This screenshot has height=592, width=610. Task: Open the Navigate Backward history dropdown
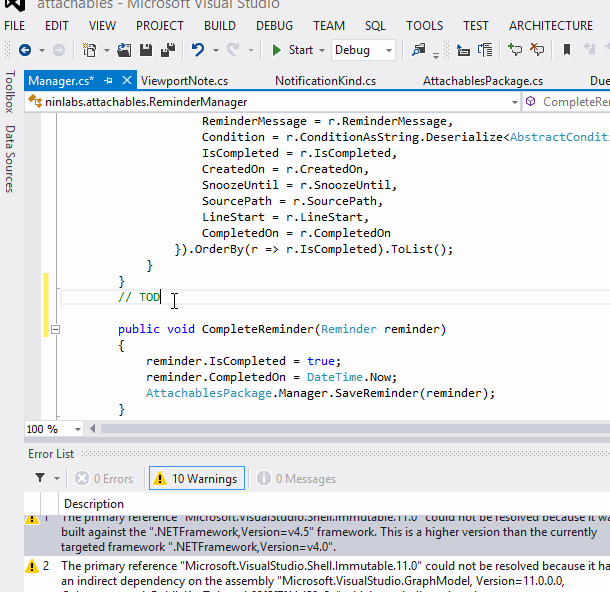click(x=42, y=51)
